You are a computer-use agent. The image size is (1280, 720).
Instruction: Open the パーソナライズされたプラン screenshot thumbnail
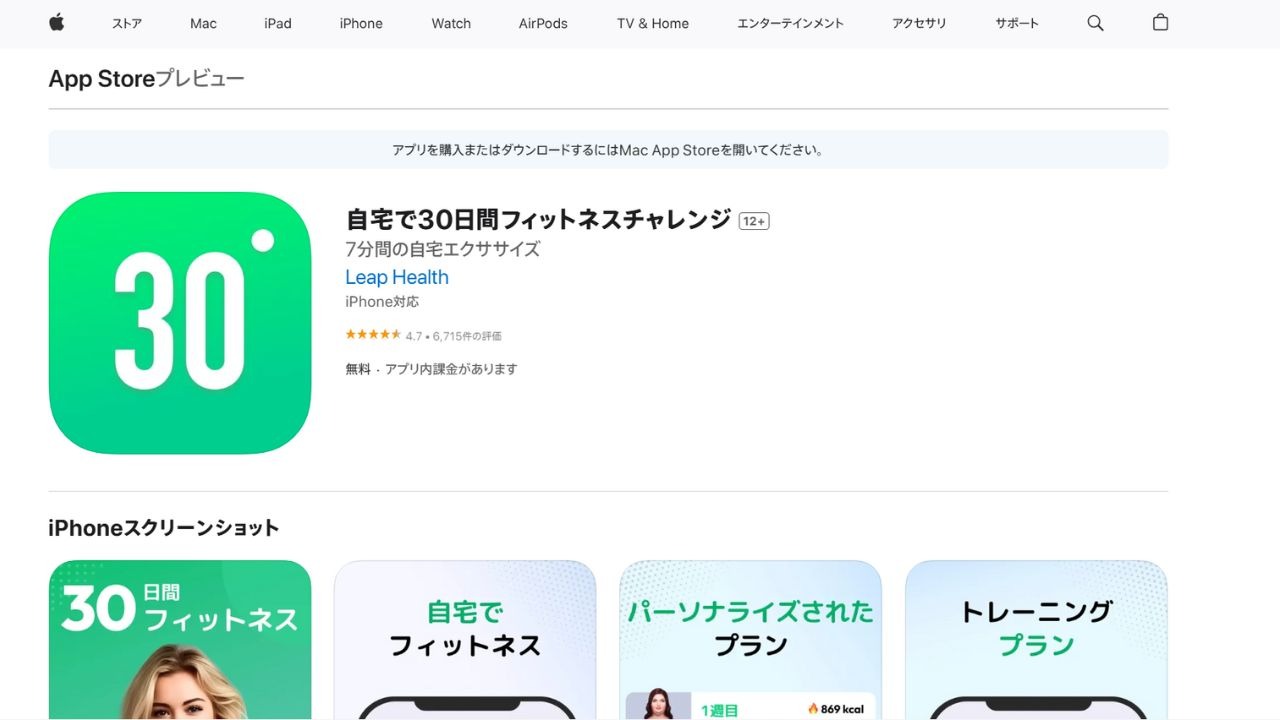751,640
